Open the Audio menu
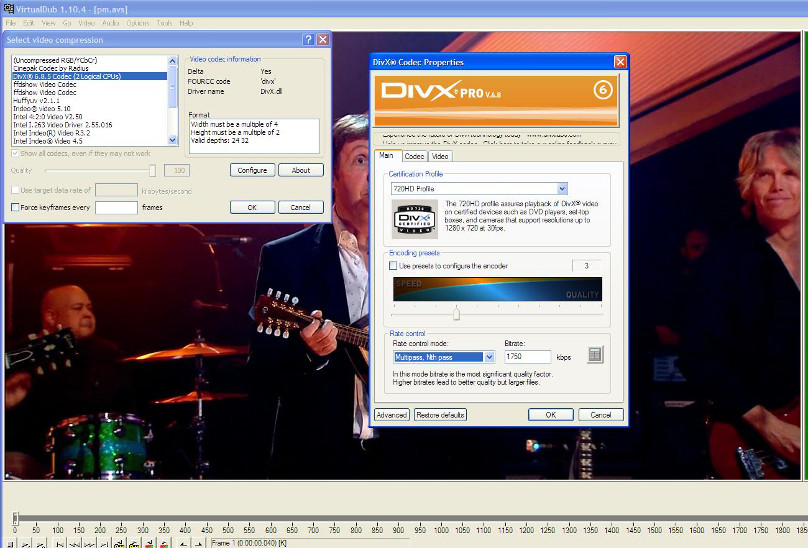This screenshot has width=808, height=548. coord(110,23)
